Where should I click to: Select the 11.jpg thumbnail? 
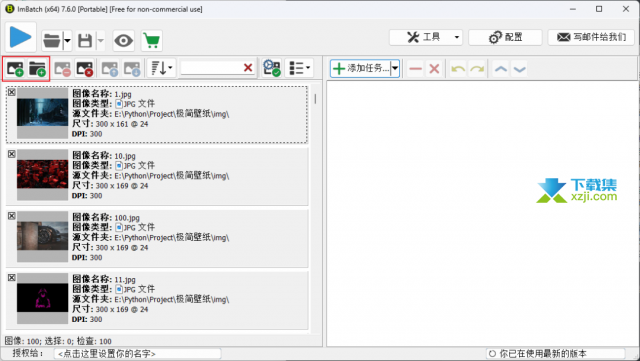point(42,298)
